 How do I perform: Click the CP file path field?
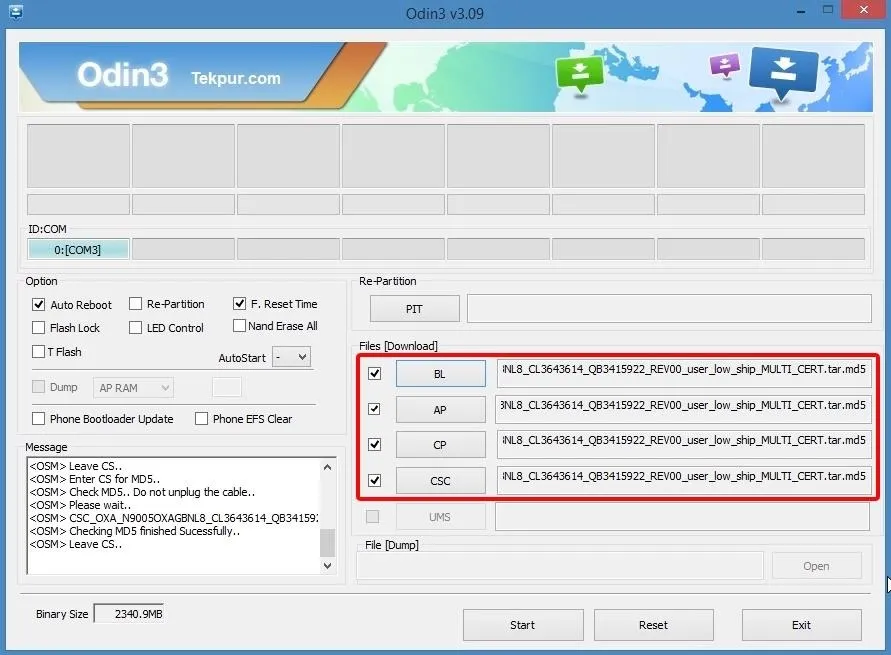pos(684,444)
